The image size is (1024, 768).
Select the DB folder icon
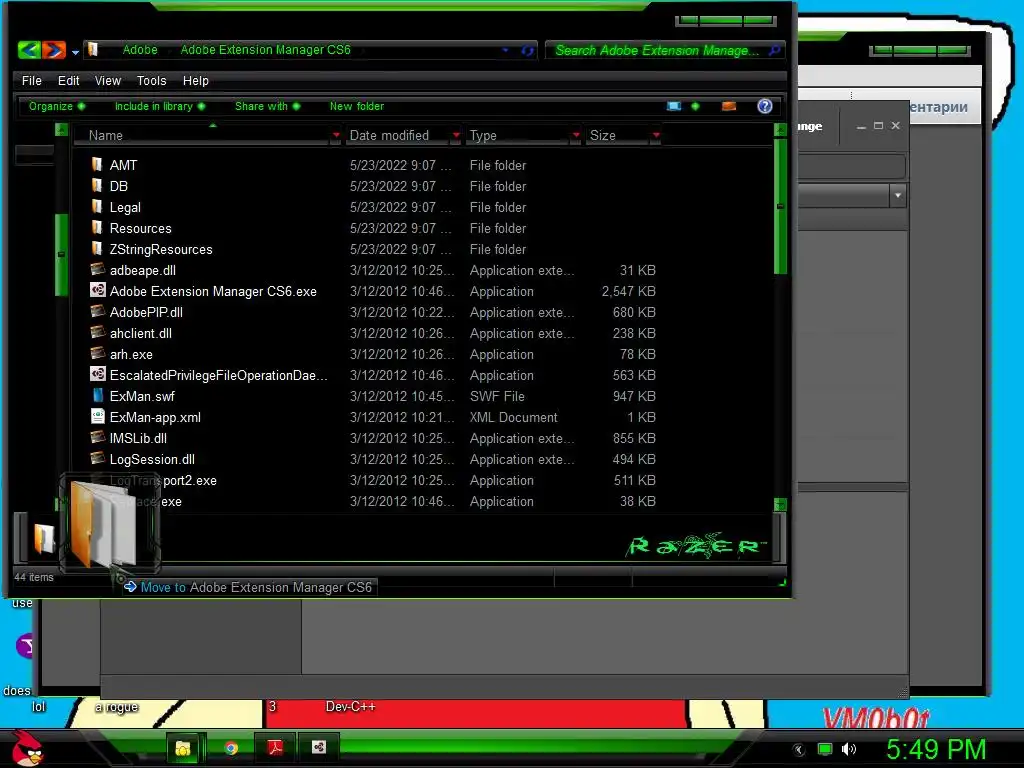pyautogui.click(x=97, y=185)
